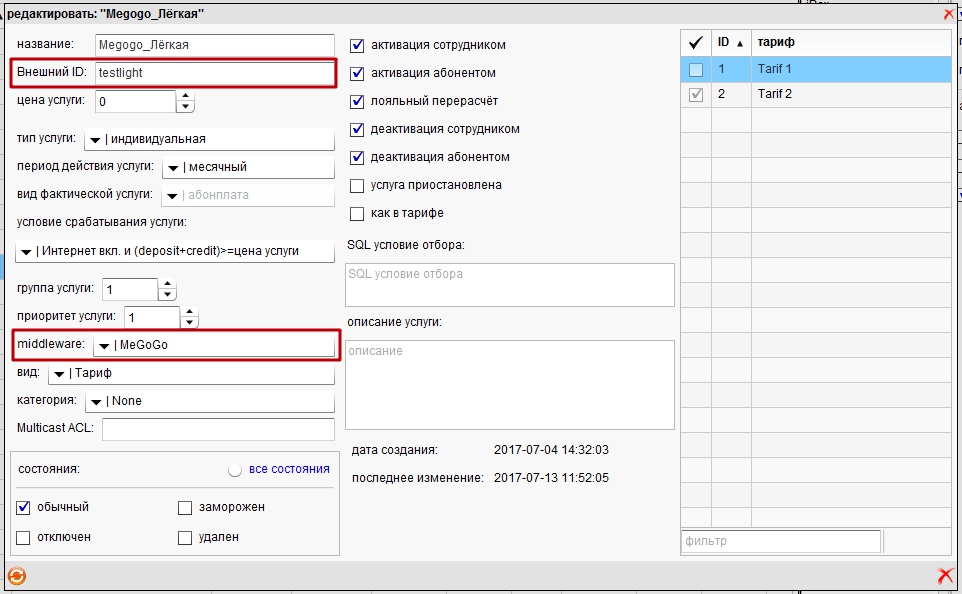Increase приоритет услуги with up arrow
This screenshot has width=962, height=594.
[x=189, y=311]
